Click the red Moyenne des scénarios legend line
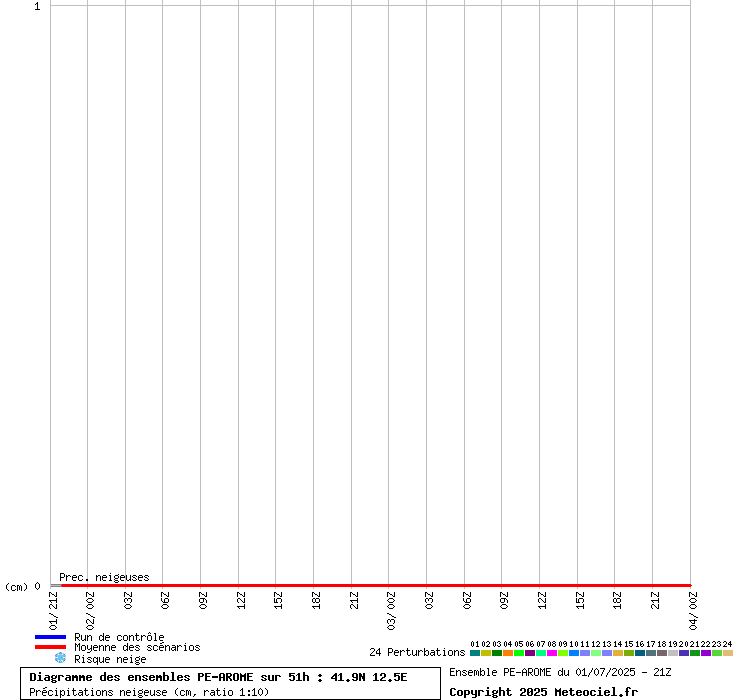 point(50,647)
